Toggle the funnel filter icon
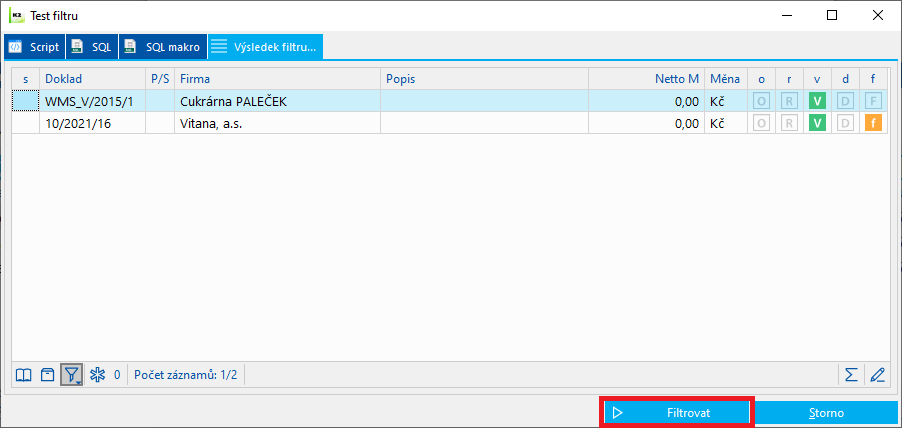This screenshot has width=902, height=428. click(72, 375)
